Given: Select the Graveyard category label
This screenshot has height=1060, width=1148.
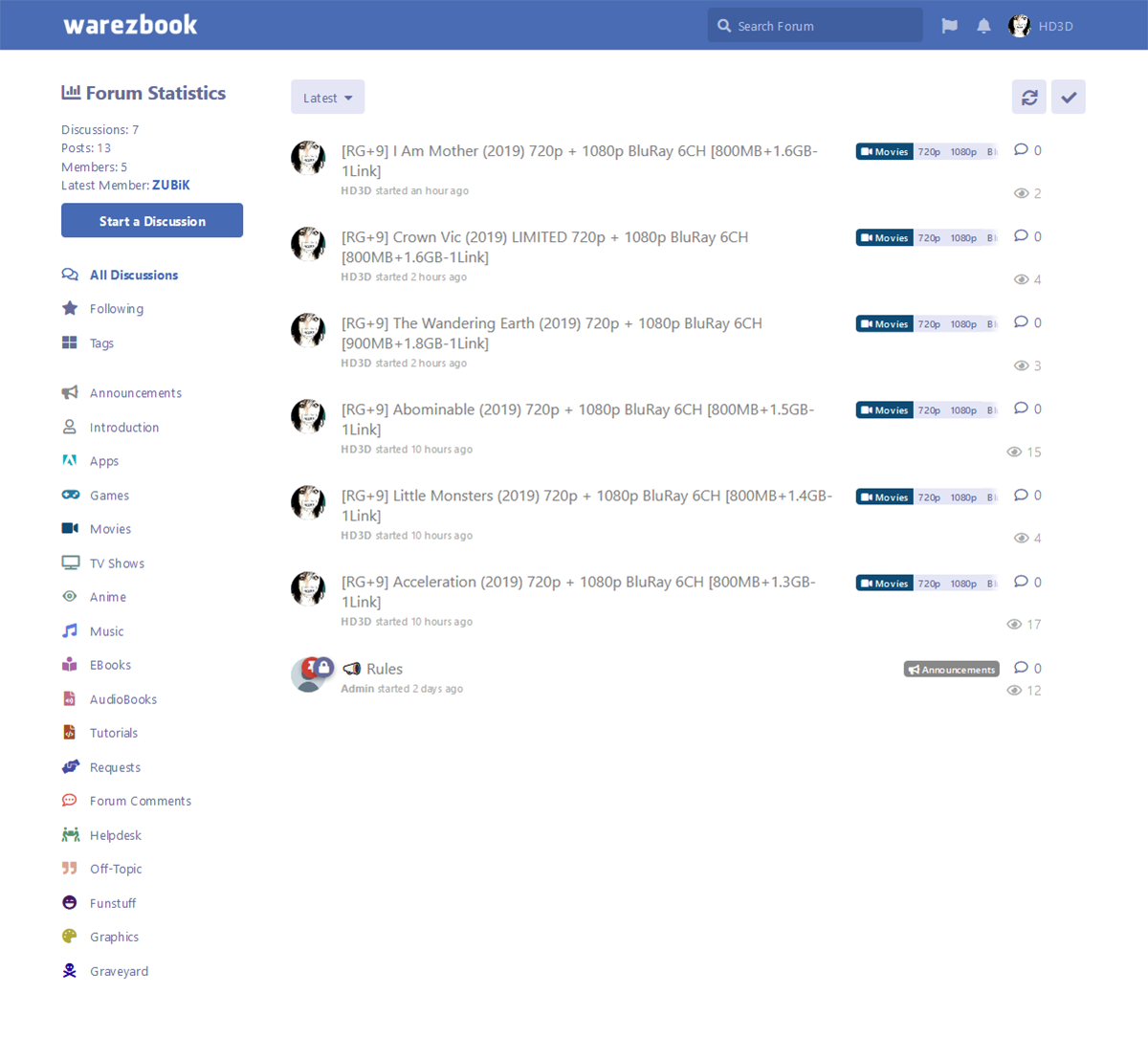Looking at the screenshot, I should coord(119,970).
